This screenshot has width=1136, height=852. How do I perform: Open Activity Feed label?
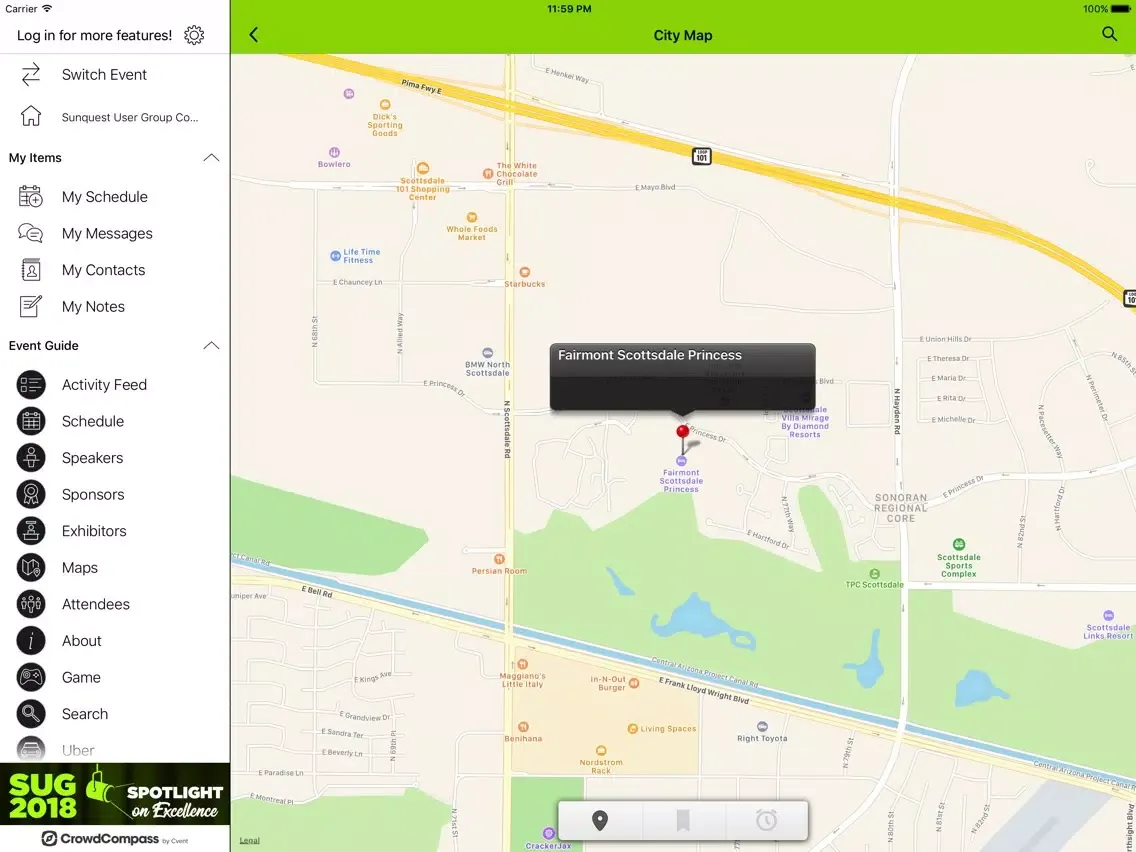point(104,385)
